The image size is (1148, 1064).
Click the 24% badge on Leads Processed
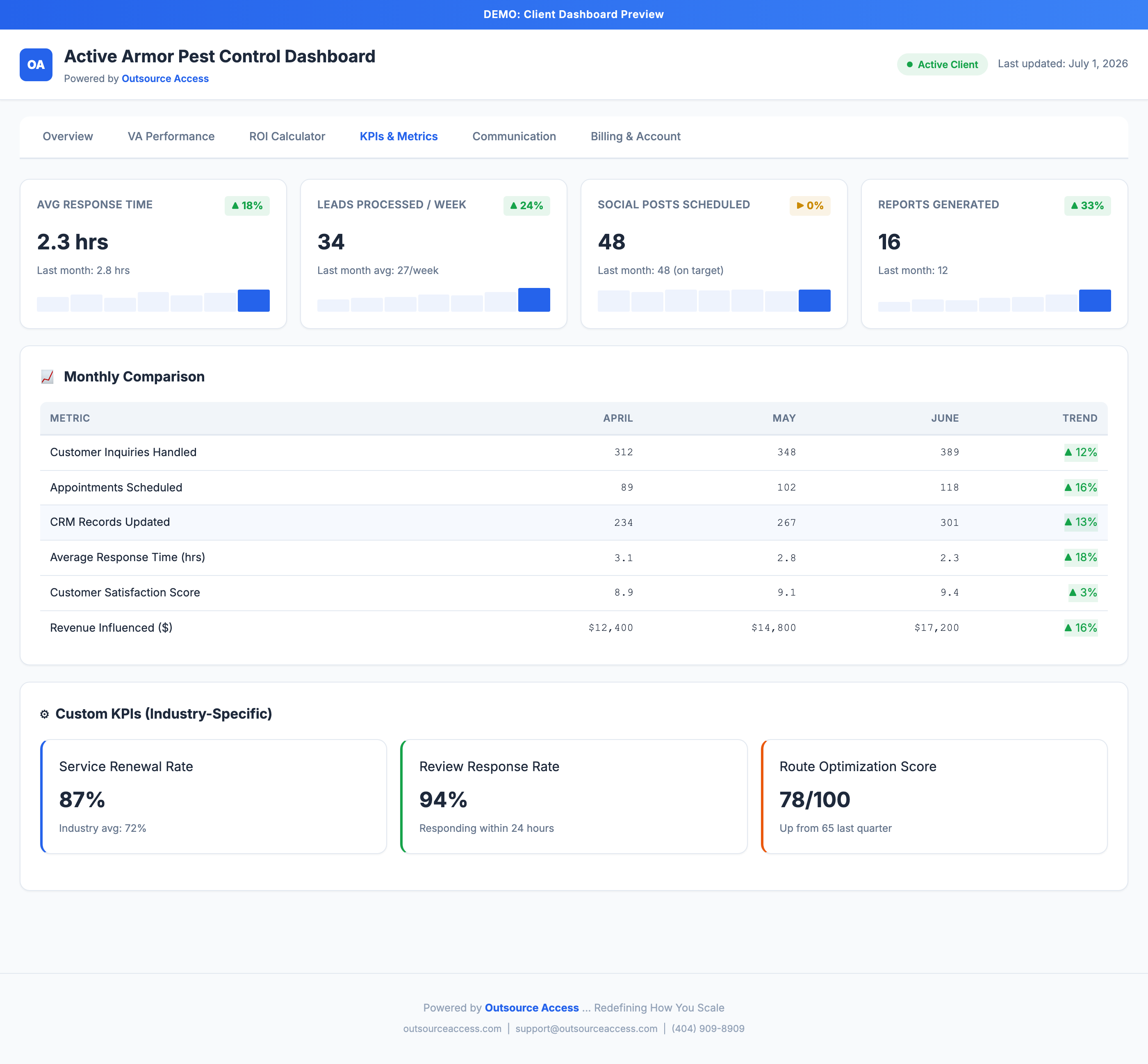[526, 205]
